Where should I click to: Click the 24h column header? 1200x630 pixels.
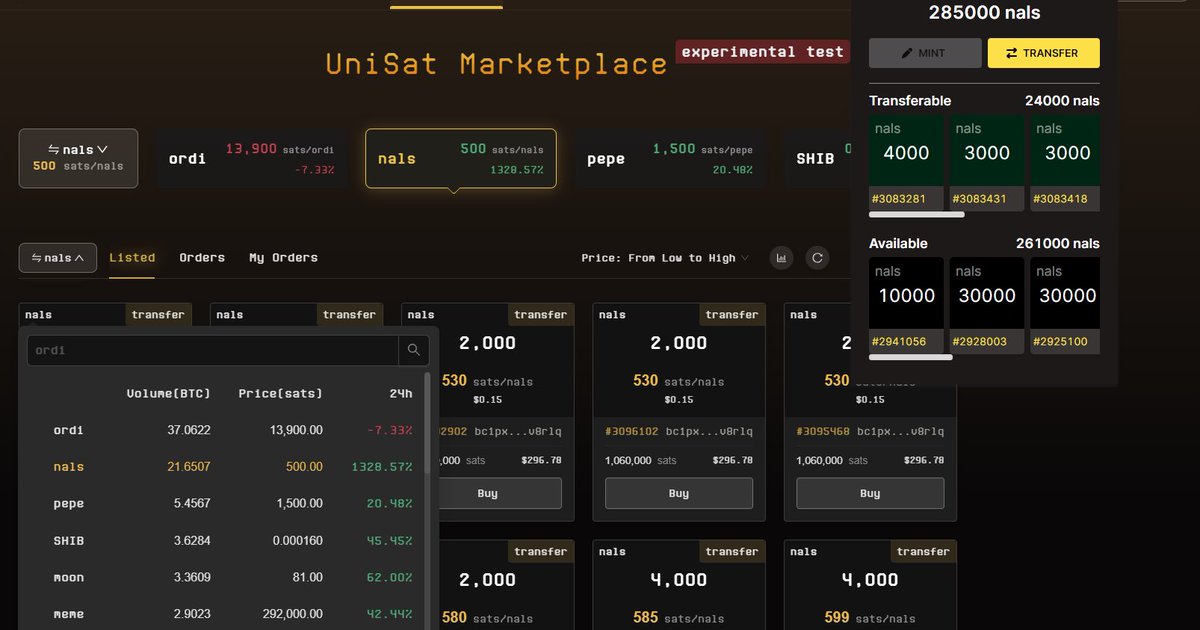401,394
